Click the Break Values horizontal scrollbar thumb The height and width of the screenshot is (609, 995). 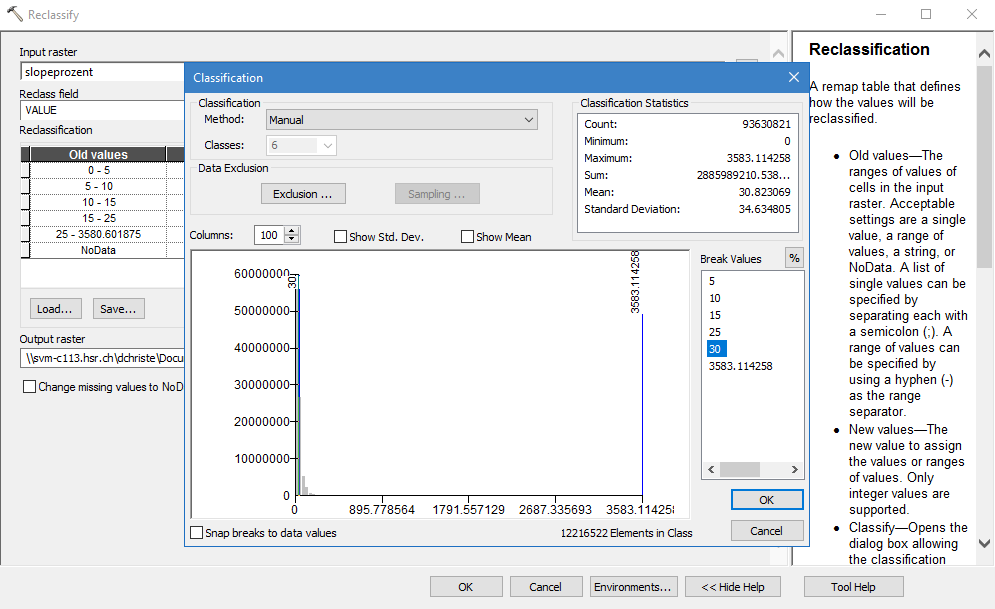coord(740,469)
